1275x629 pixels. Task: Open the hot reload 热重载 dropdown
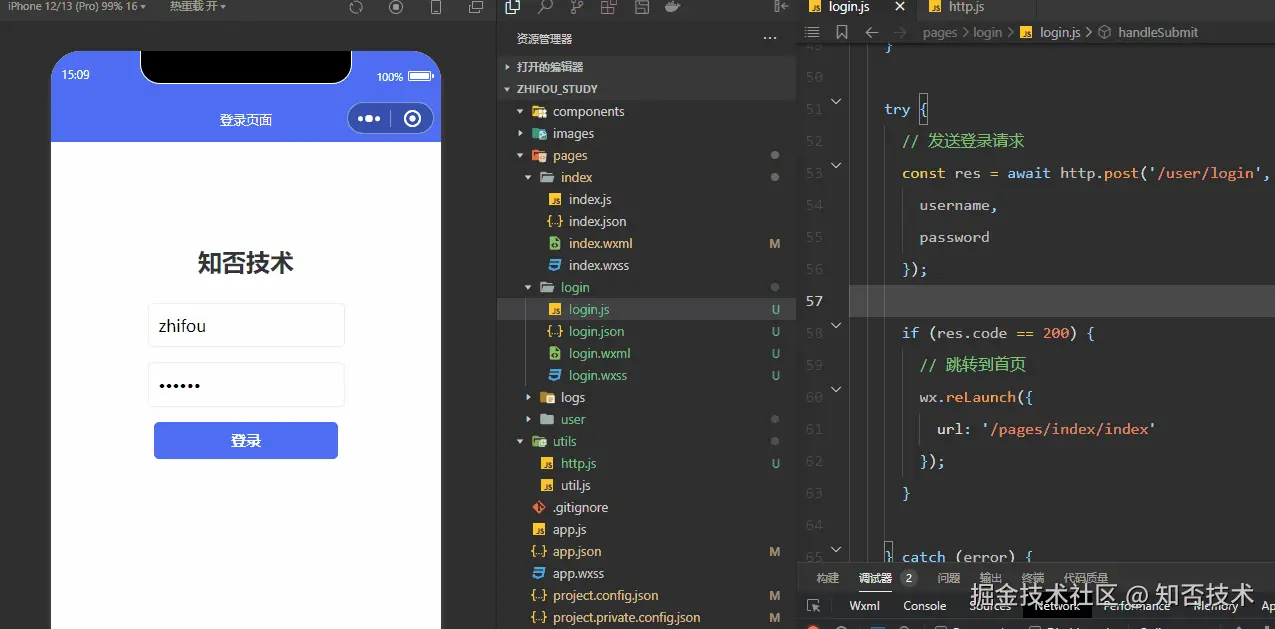point(198,6)
